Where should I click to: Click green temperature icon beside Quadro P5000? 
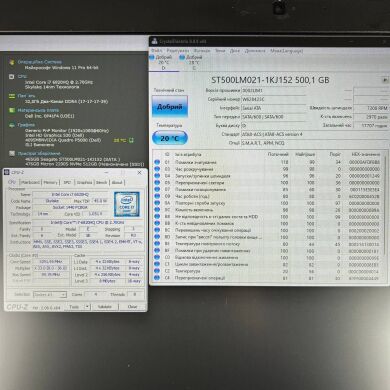click(x=131, y=140)
